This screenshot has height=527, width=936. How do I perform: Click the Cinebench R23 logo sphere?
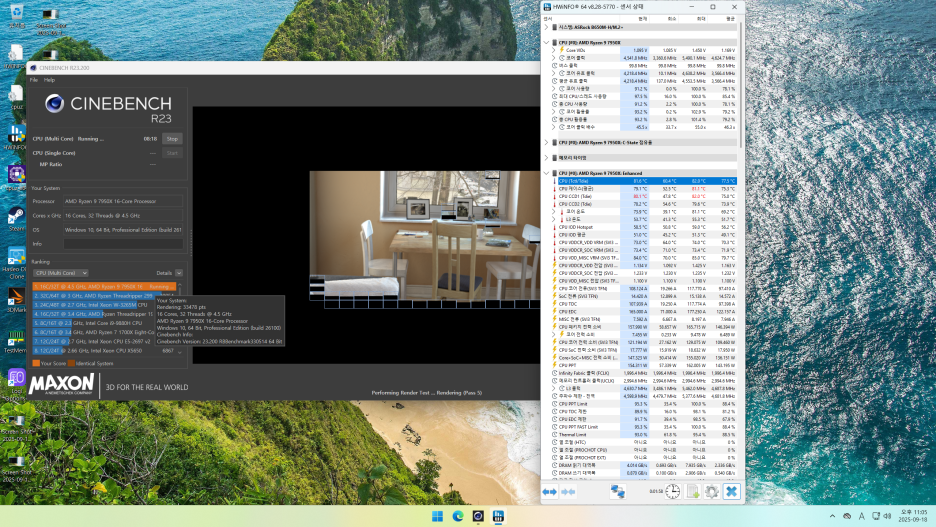point(54,104)
